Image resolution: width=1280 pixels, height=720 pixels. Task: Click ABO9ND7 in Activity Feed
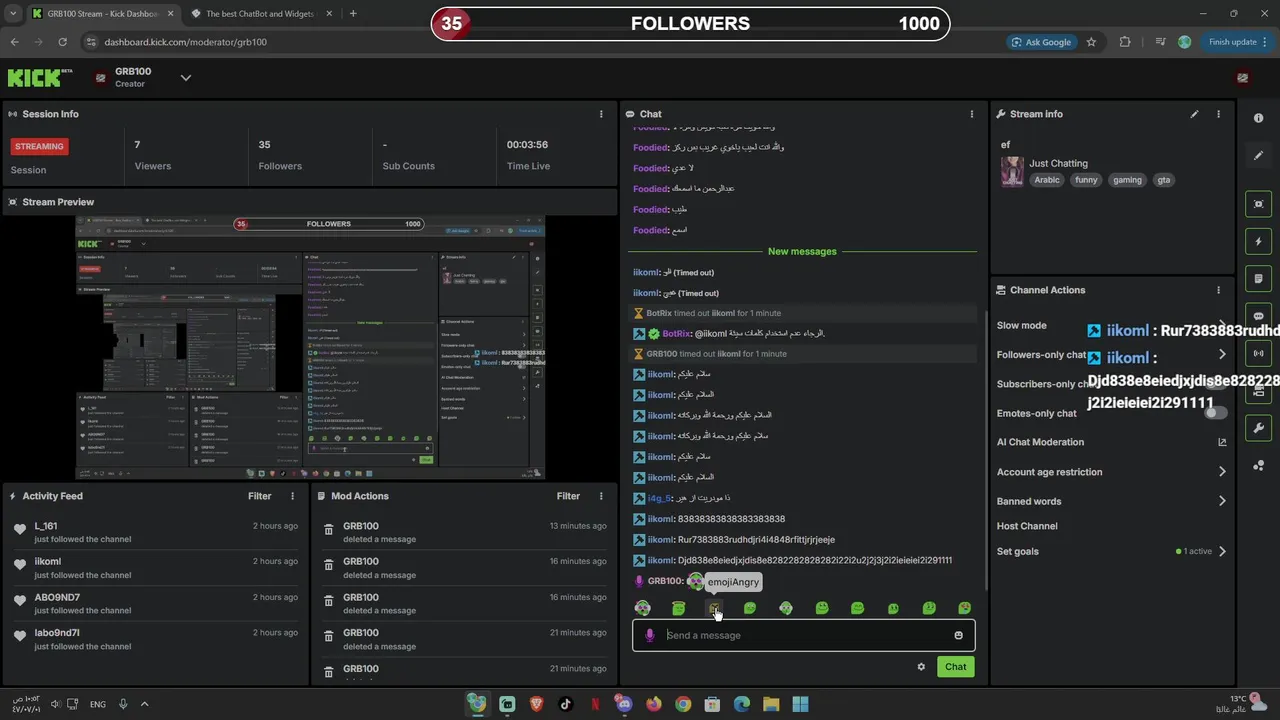click(x=57, y=597)
